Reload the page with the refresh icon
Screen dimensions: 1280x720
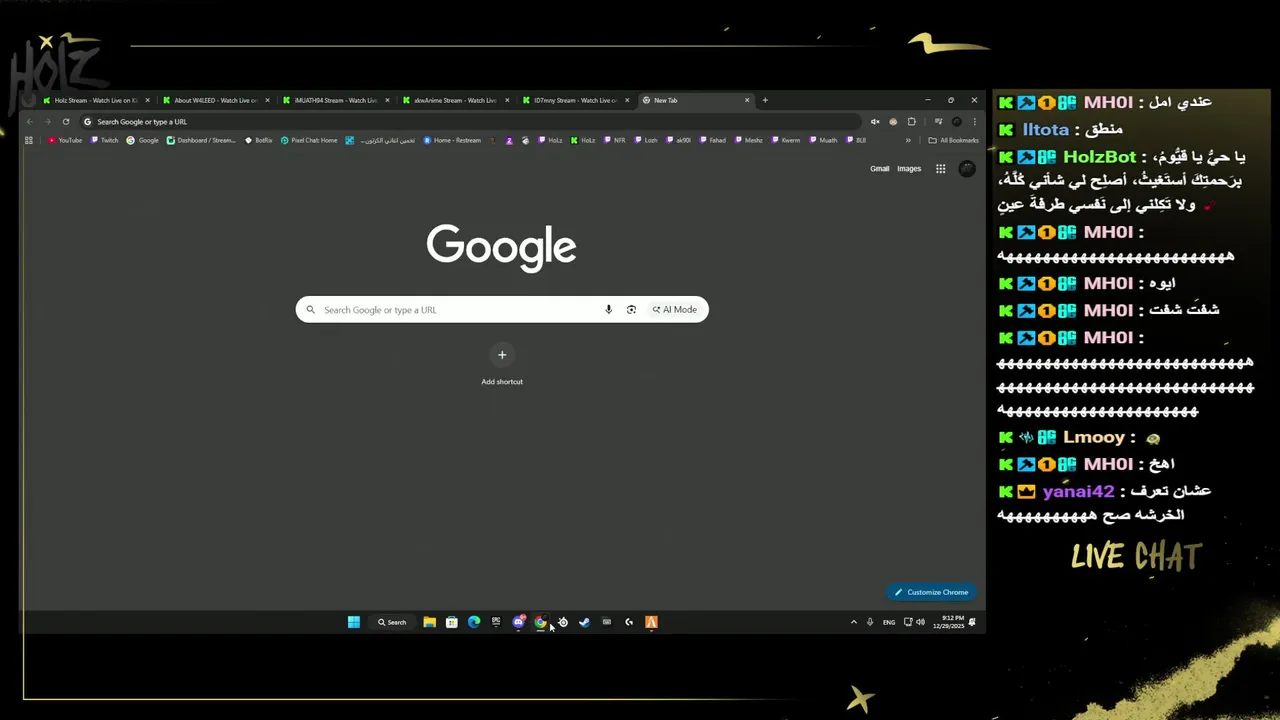click(x=66, y=122)
